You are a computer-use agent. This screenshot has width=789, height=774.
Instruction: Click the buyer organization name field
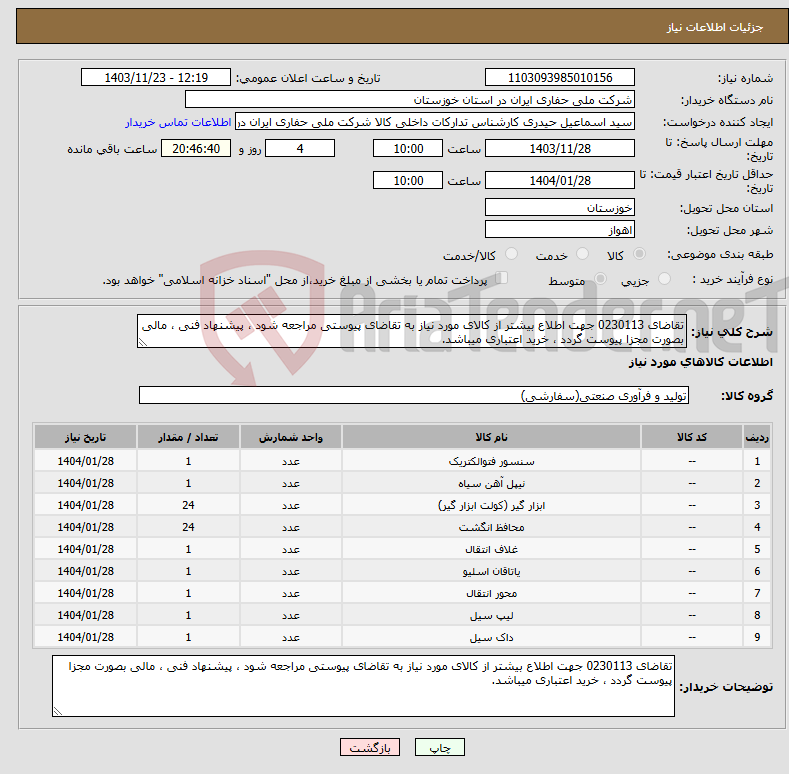(410, 100)
